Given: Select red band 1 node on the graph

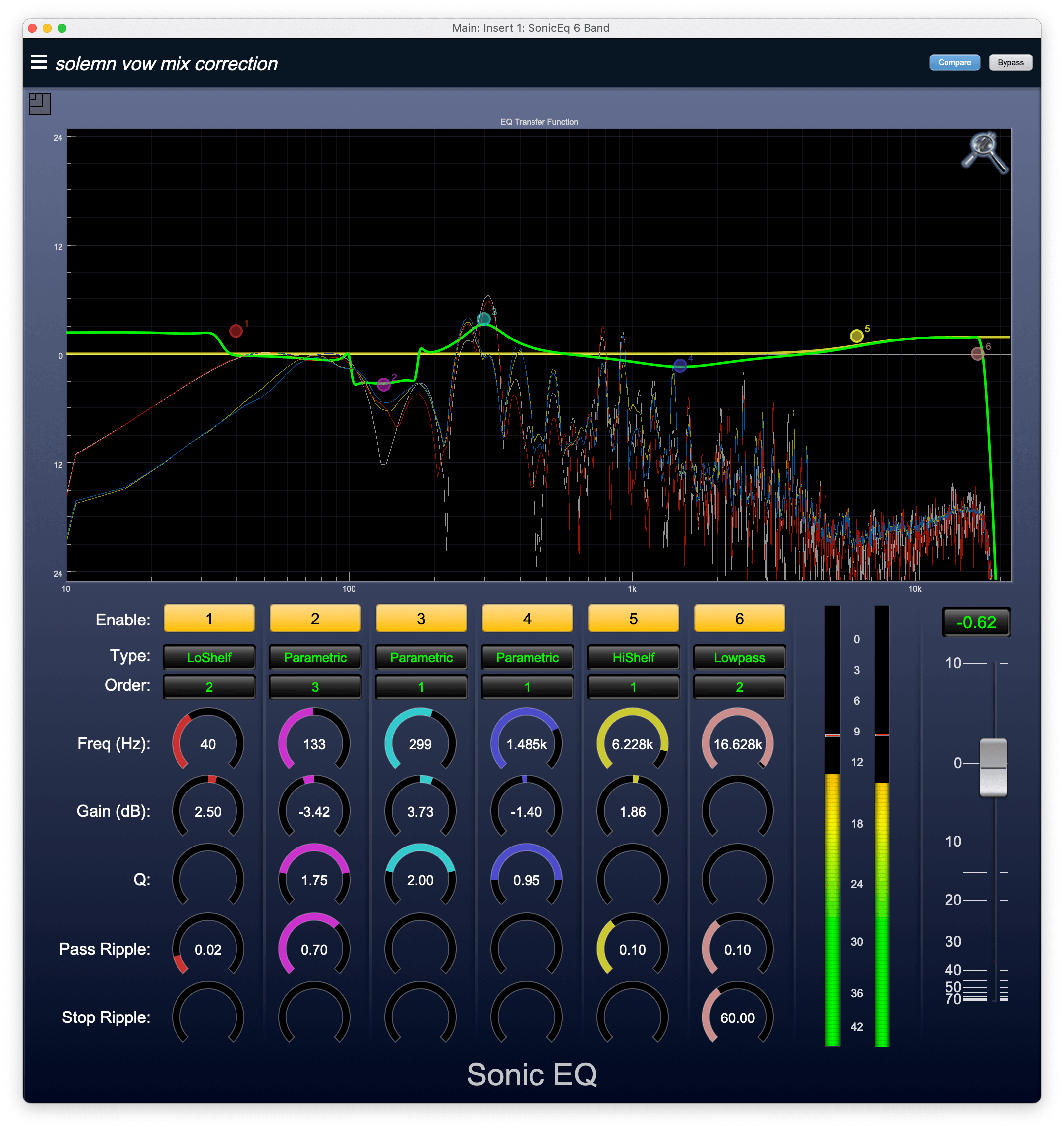Looking at the screenshot, I should (x=236, y=331).
